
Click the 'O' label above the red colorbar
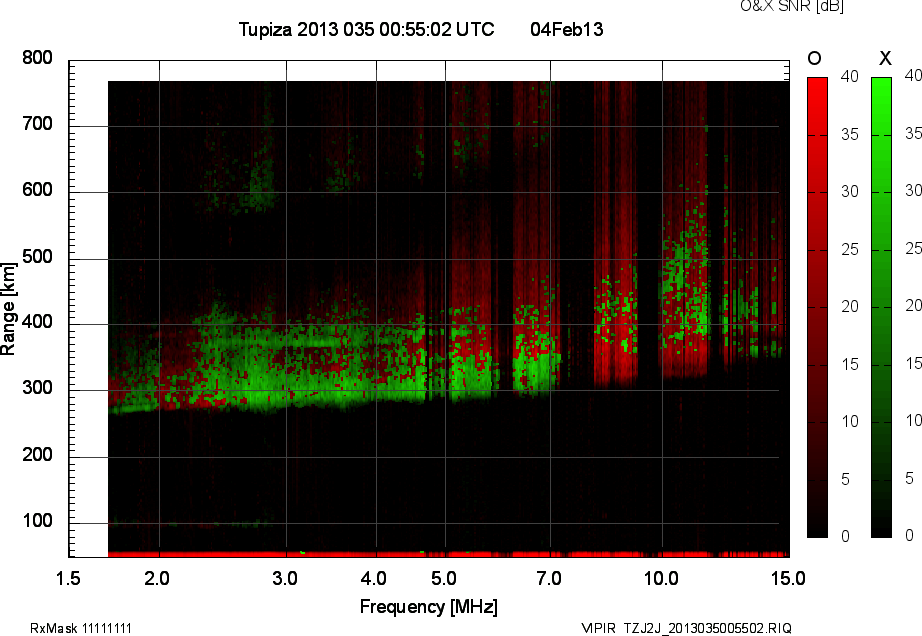coord(815,59)
